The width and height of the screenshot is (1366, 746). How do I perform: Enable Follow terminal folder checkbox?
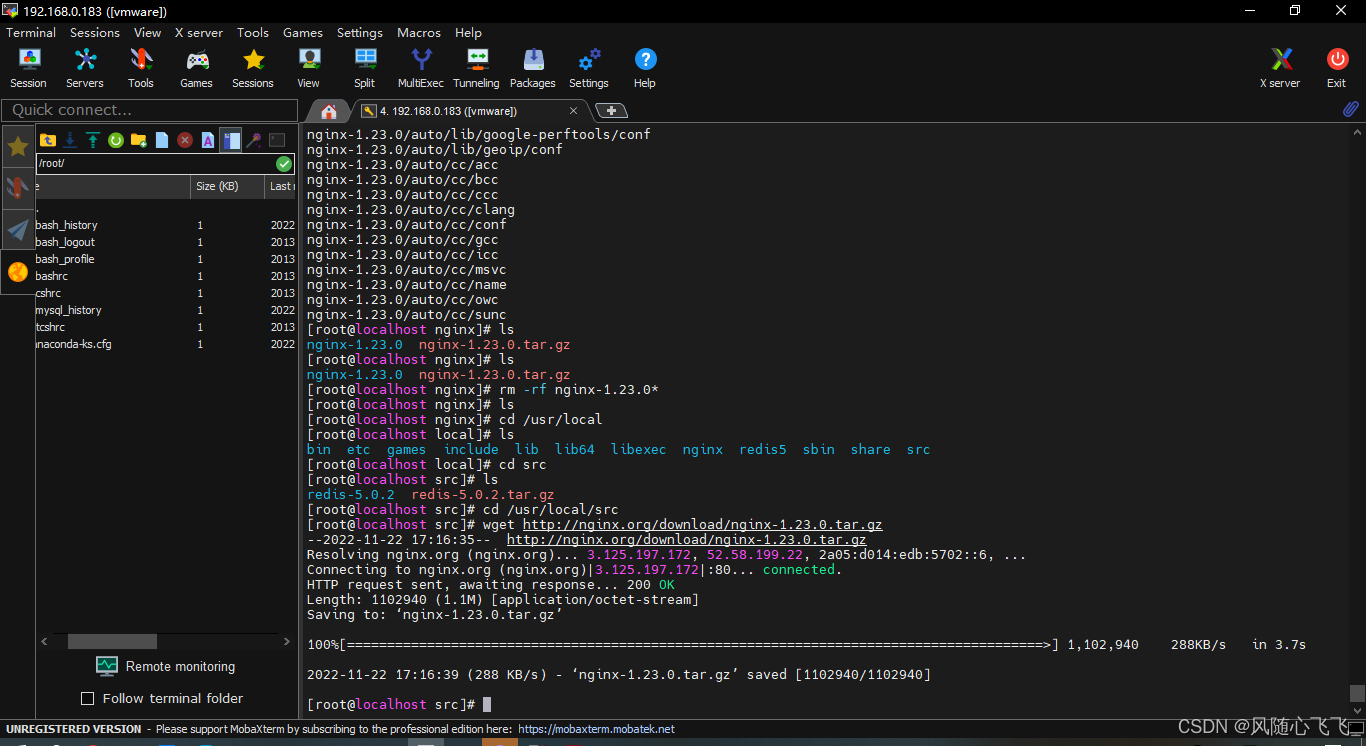(87, 698)
